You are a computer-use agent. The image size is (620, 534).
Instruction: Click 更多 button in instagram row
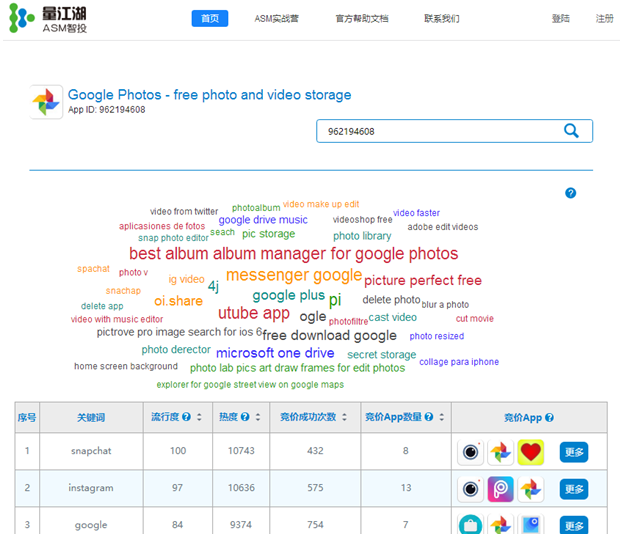pyautogui.click(x=574, y=489)
